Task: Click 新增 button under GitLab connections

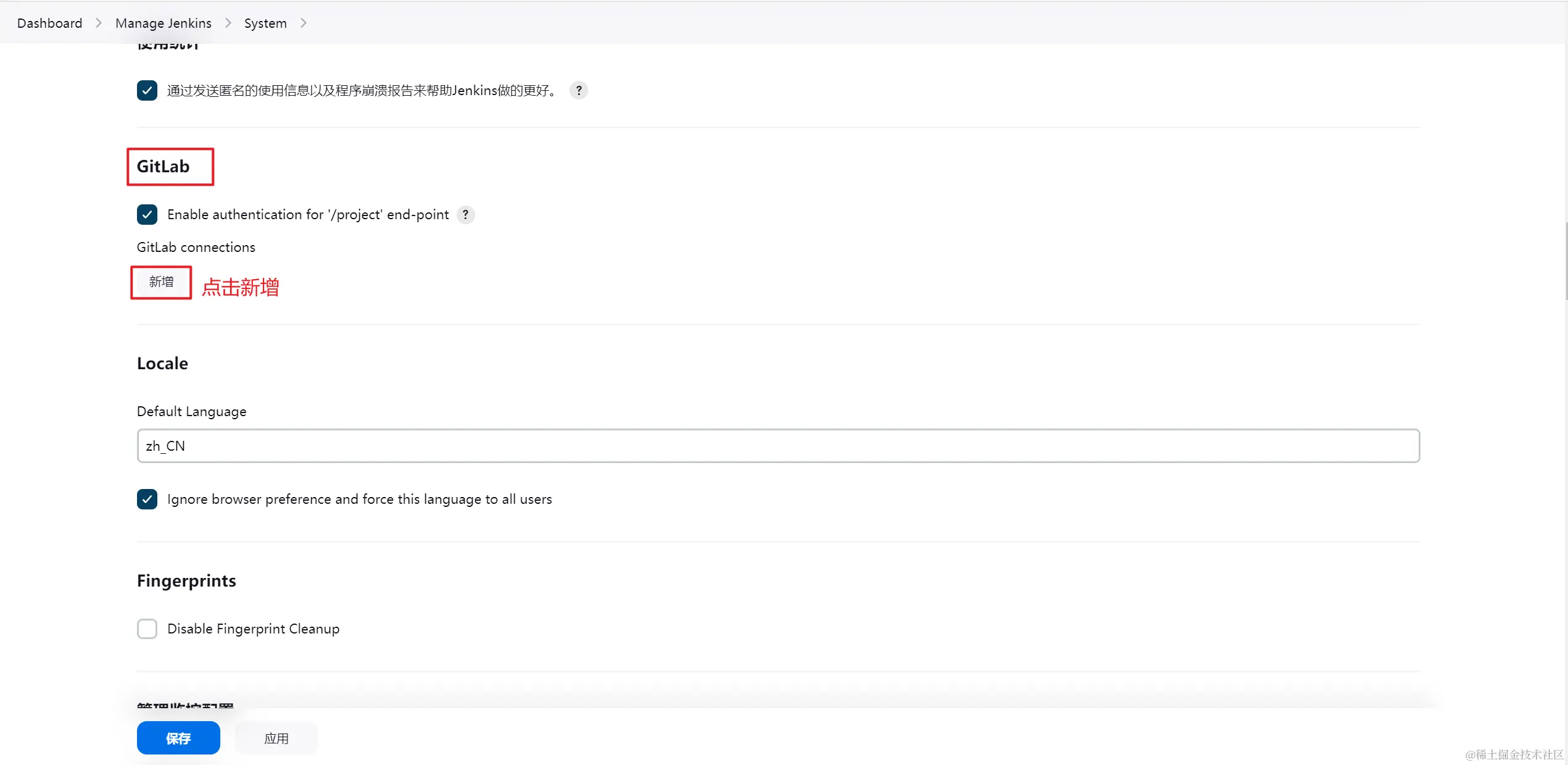Action: click(161, 282)
